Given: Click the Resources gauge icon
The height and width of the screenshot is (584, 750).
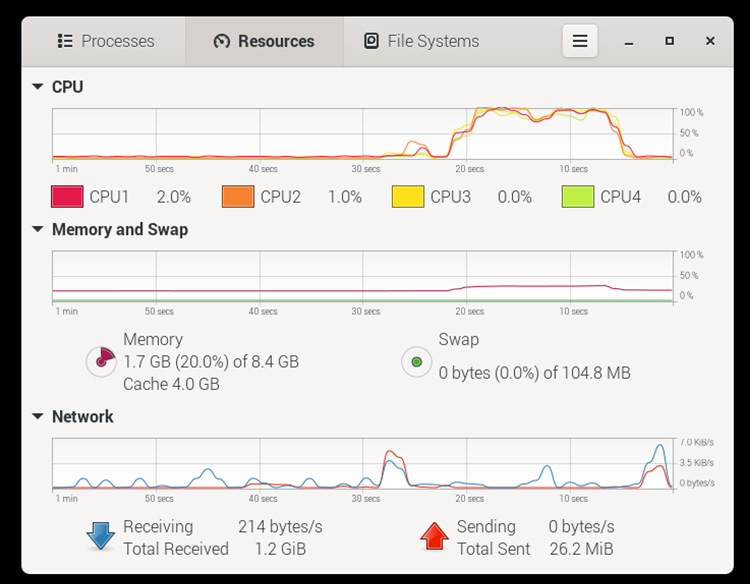Looking at the screenshot, I should pyautogui.click(x=221, y=41).
